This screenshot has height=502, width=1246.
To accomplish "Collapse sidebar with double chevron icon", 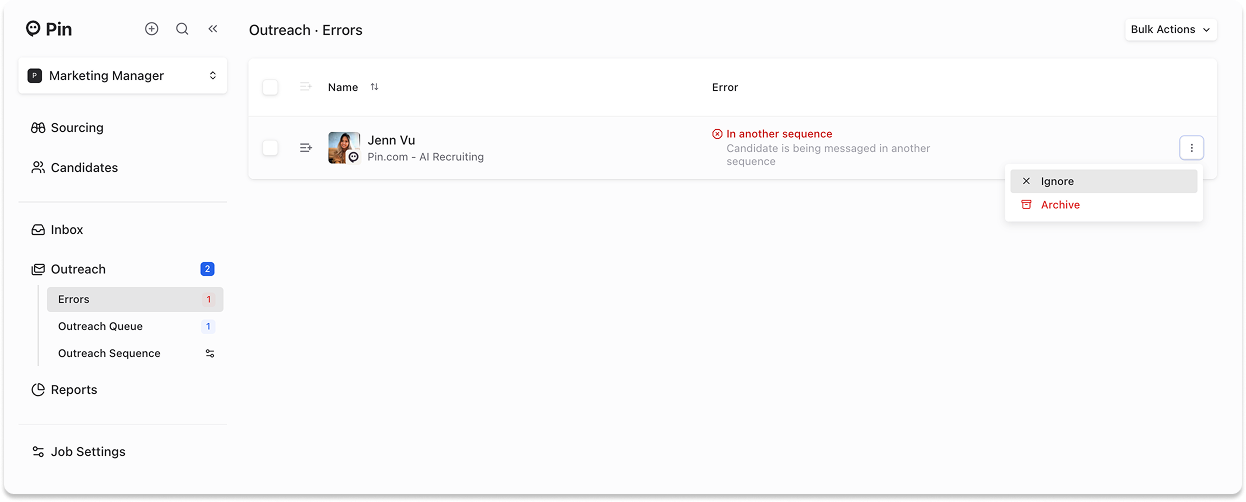I will point(213,29).
